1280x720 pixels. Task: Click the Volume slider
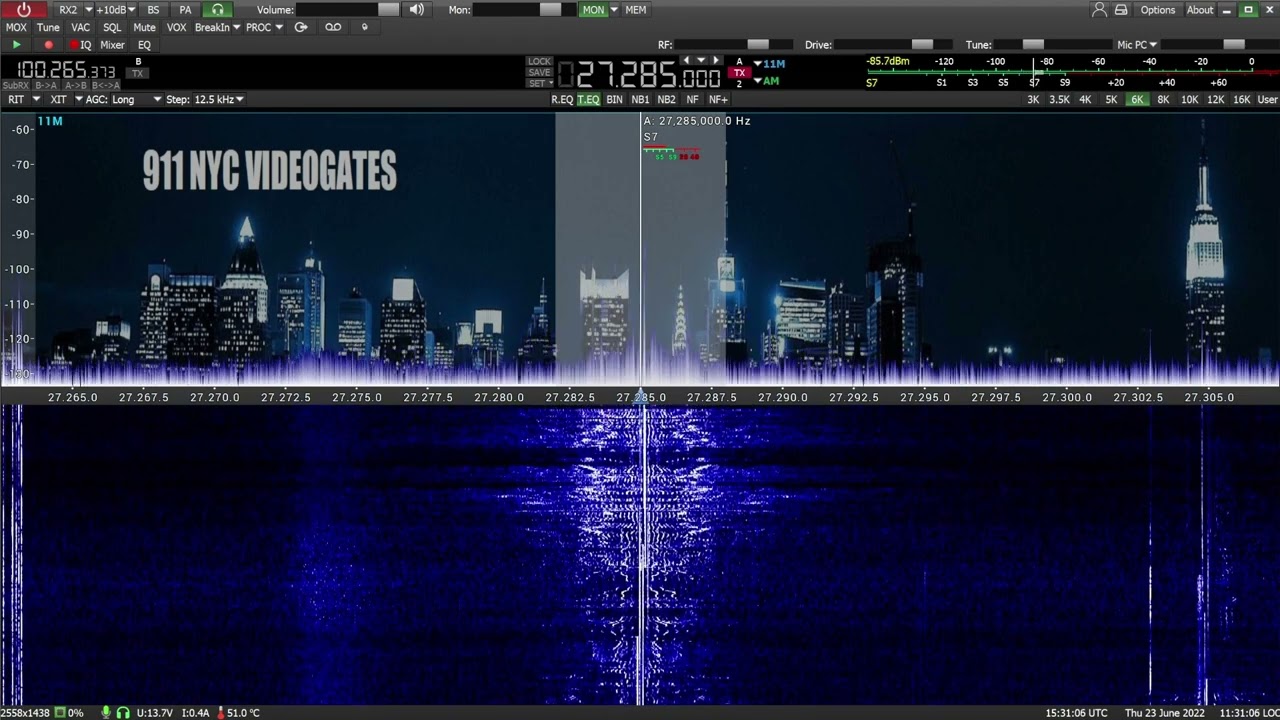click(348, 10)
